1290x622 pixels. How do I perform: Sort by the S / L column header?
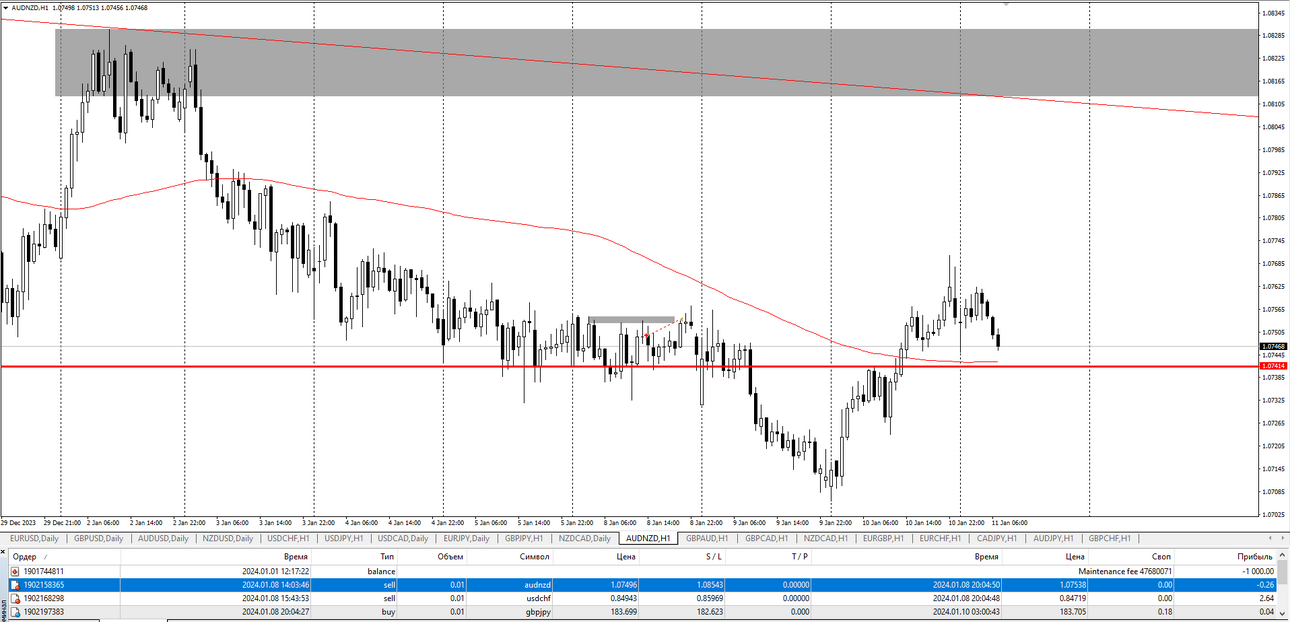pyautogui.click(x=713, y=556)
